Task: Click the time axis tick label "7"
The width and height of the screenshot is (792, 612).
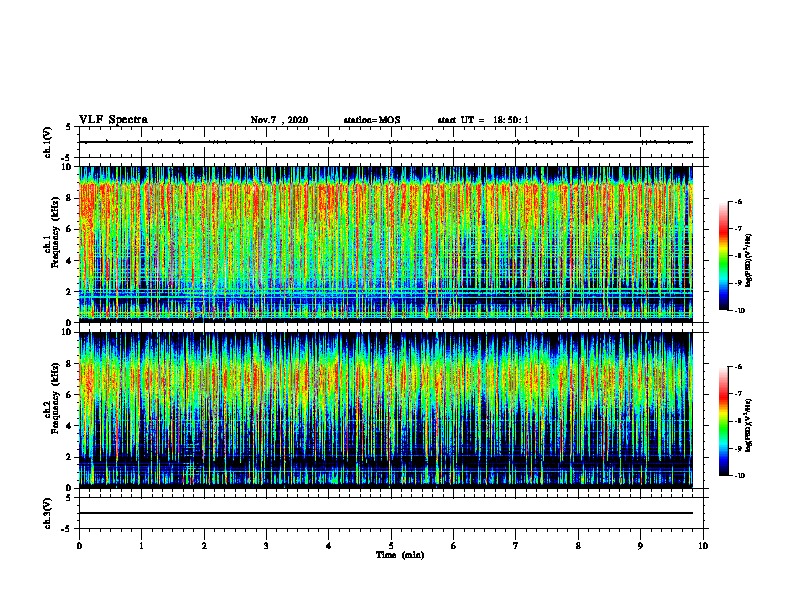Action: pyautogui.click(x=516, y=546)
